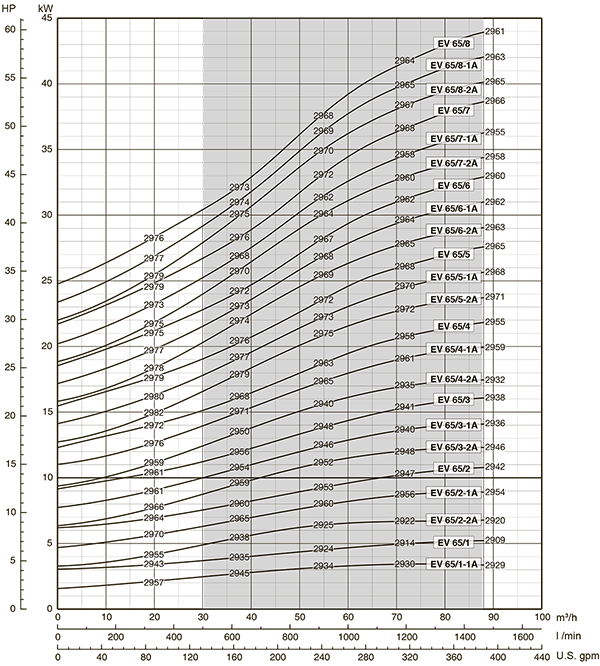Select the EV 65/2-1A label
The image size is (600, 666).
pyautogui.click(x=454, y=493)
